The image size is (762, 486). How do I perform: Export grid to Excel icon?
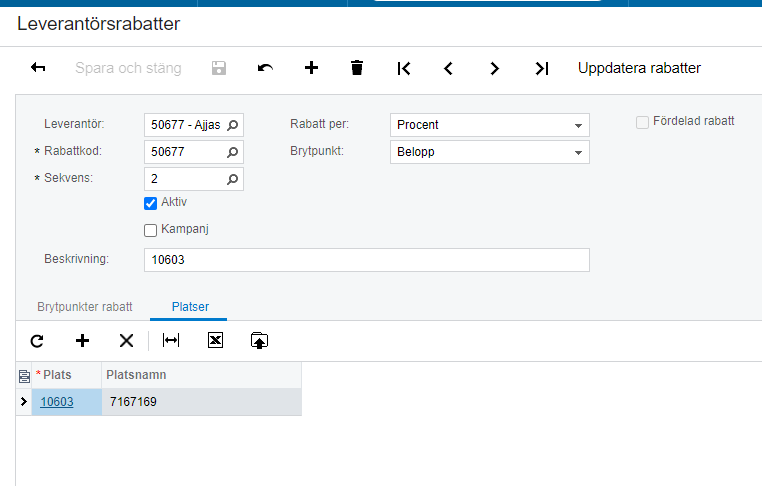tap(215, 341)
